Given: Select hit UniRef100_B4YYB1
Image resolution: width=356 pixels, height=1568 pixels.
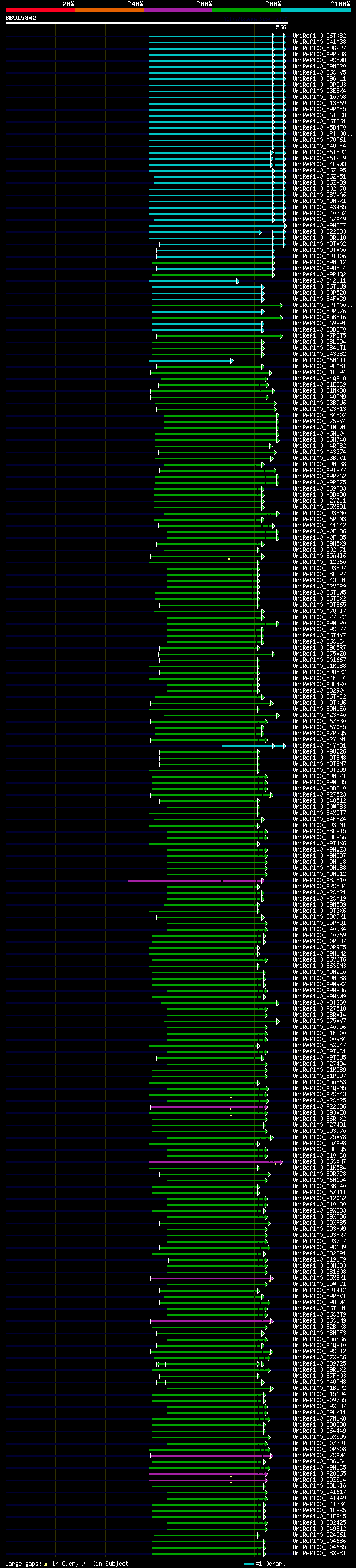Looking at the screenshot, I should coord(319,746).
